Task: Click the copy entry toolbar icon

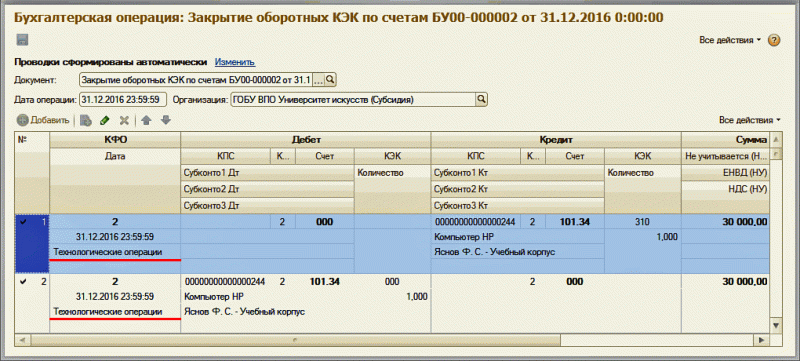Action: coord(86,120)
